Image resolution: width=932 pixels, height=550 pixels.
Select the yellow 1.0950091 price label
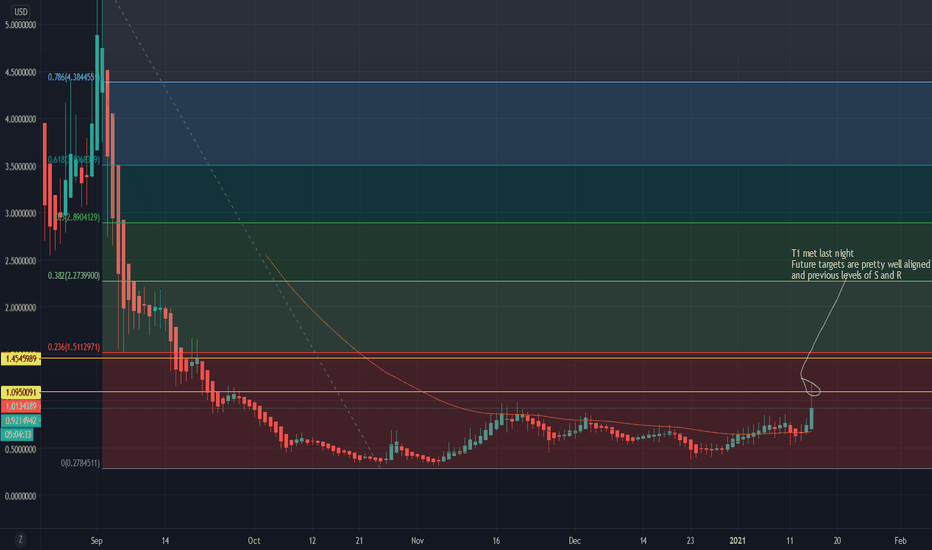21,392
